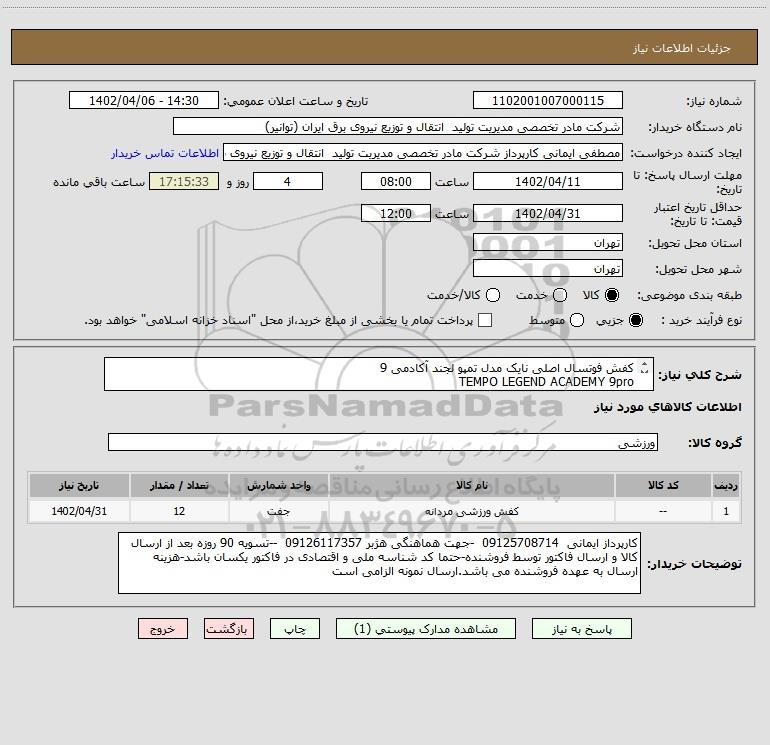The height and width of the screenshot is (745, 770).
Task: Click the delivery city field تهران
Action: pos(548,268)
